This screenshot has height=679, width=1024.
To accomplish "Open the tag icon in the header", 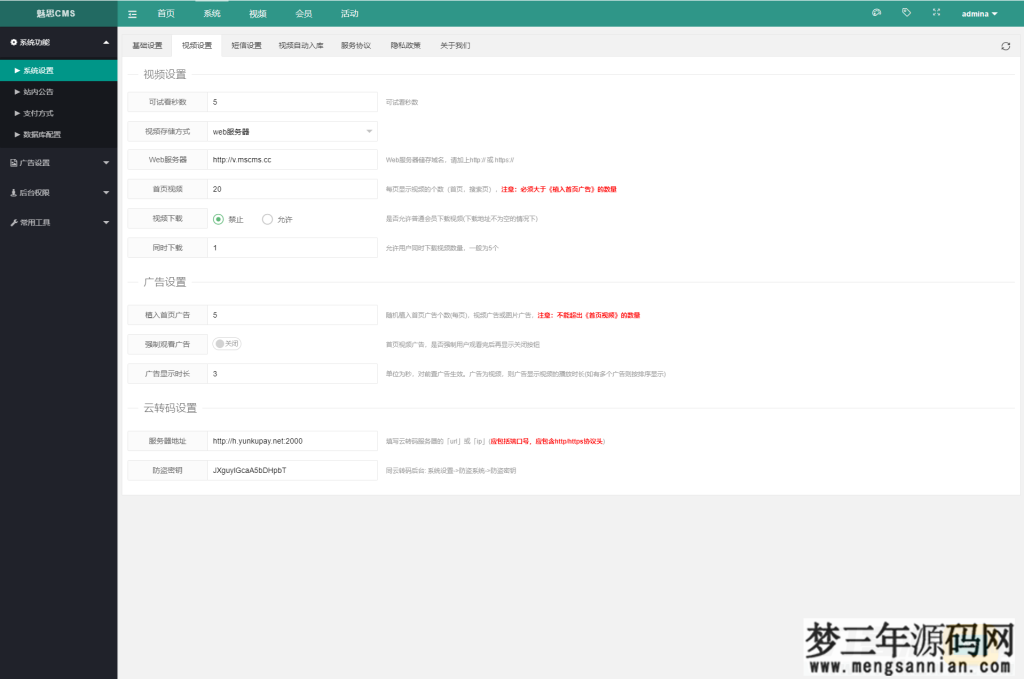I will [906, 12].
